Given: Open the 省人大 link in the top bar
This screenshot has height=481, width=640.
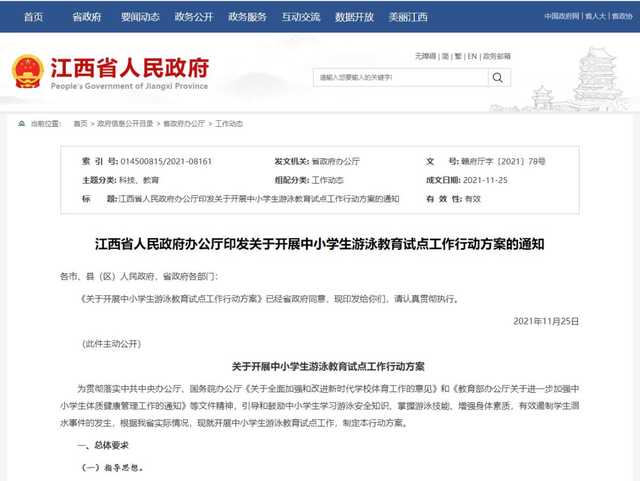Looking at the screenshot, I should (596, 16).
